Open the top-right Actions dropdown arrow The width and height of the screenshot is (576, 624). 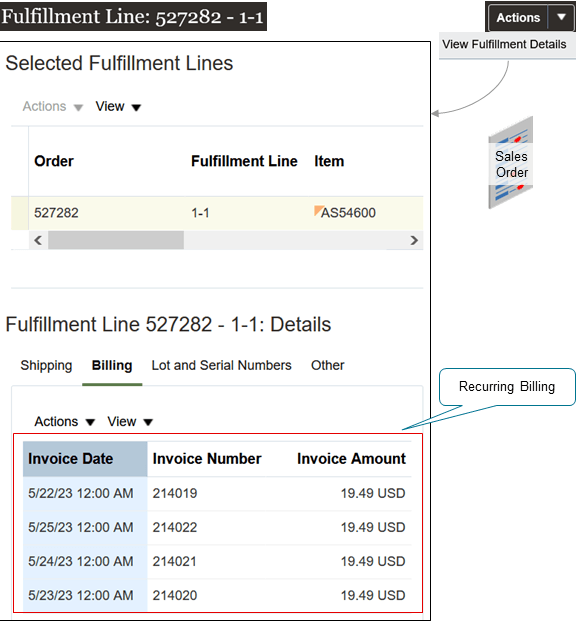pos(561,17)
